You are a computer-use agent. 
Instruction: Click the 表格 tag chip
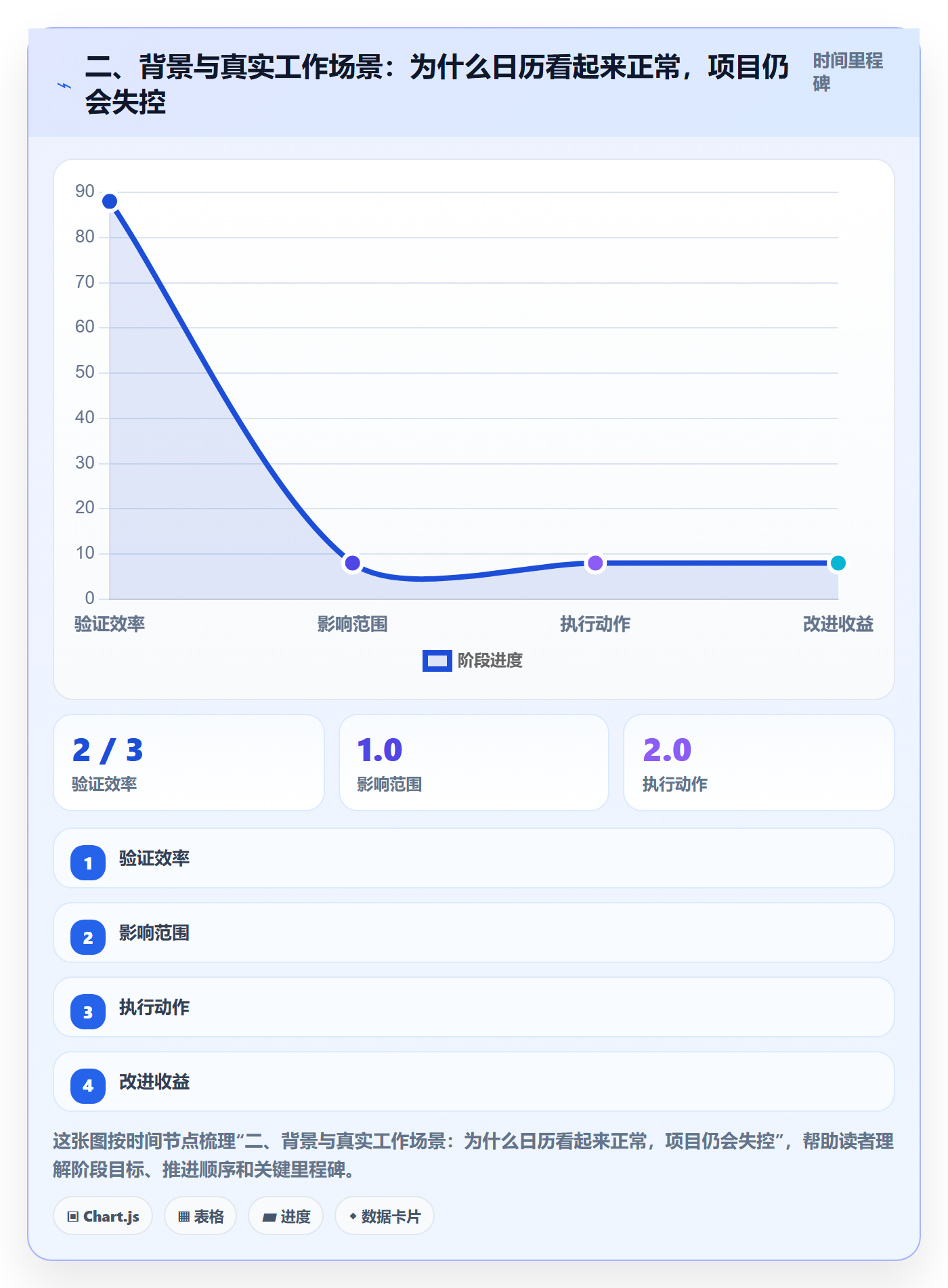pos(200,1216)
